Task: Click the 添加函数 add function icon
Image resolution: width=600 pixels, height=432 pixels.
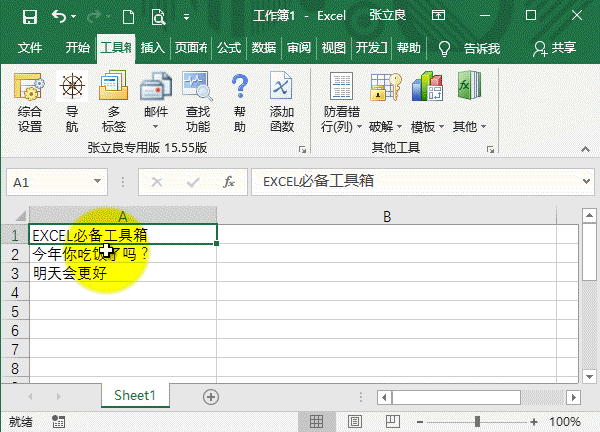Action: pyautogui.click(x=282, y=101)
